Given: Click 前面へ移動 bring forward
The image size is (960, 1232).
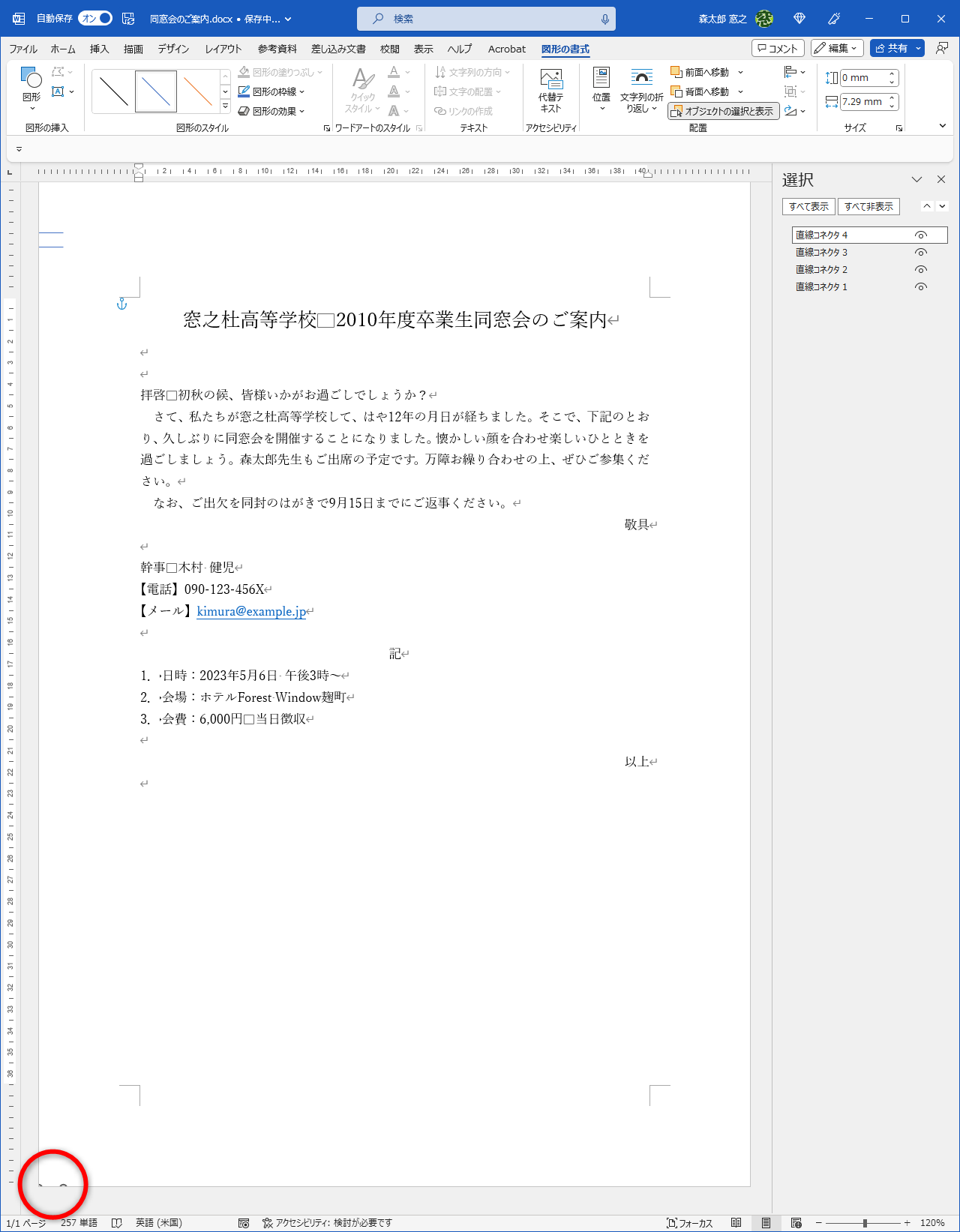Looking at the screenshot, I should (x=700, y=72).
